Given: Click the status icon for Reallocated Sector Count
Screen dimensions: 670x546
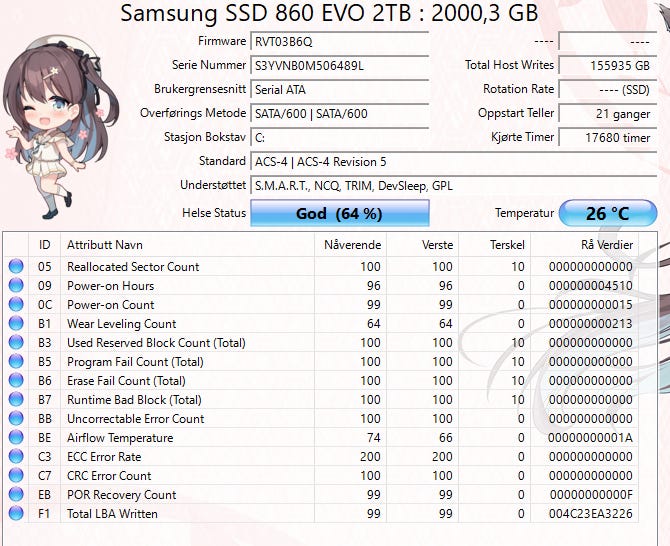Looking at the screenshot, I should click(x=16, y=266).
